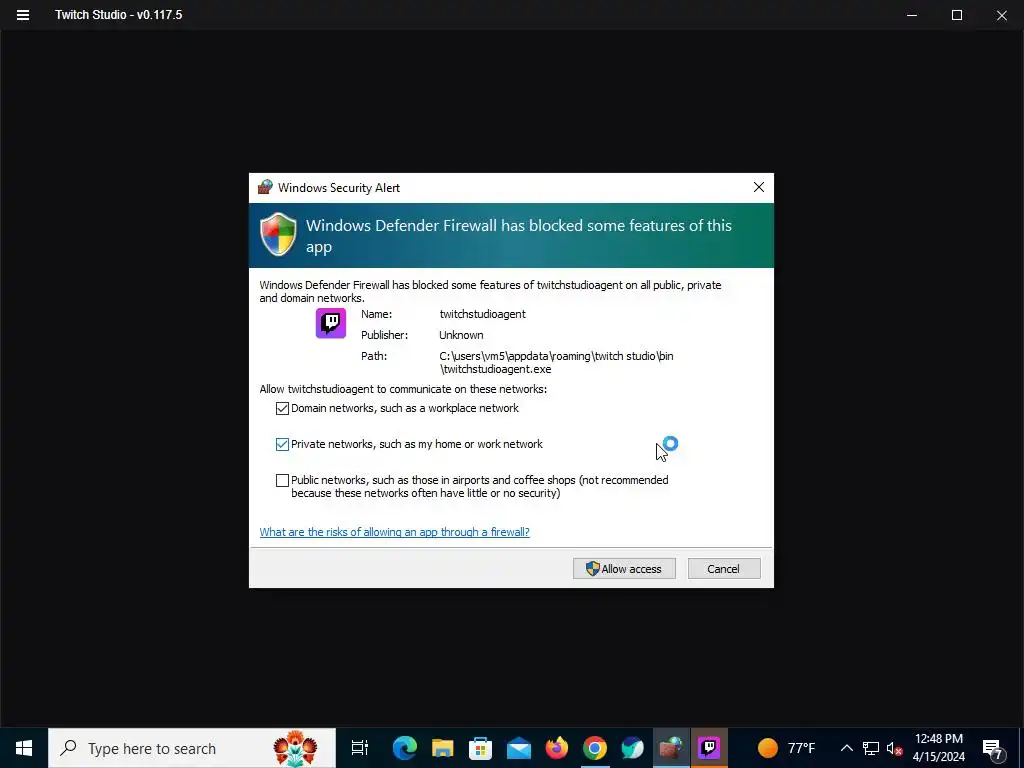Screen dimensions: 1024x768
Task: Open the Twitch Studio hamburger menu
Action: coord(23,14)
